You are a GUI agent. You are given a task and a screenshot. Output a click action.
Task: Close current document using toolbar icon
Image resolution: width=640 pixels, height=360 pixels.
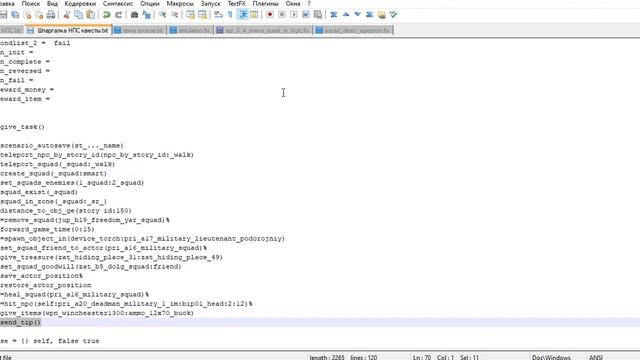27,15
